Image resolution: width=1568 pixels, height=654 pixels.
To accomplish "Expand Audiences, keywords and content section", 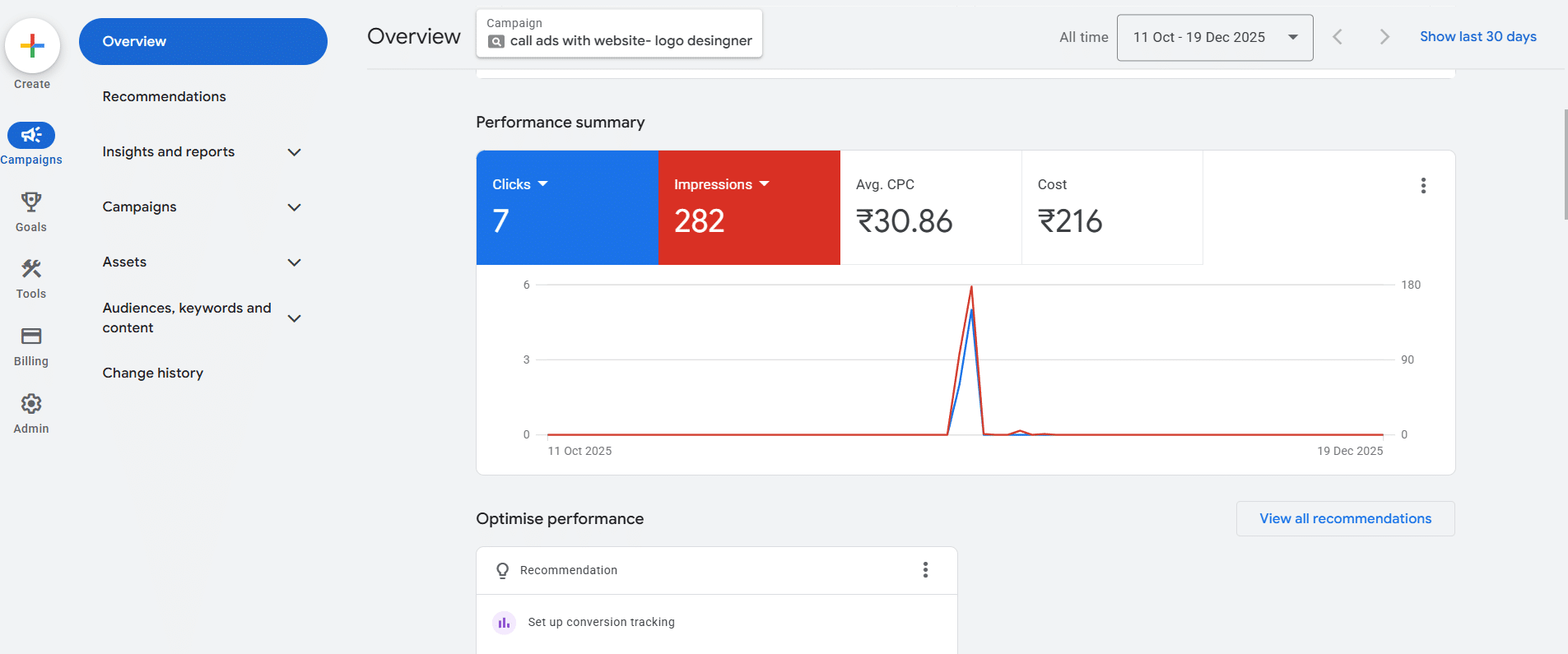I will click(294, 318).
